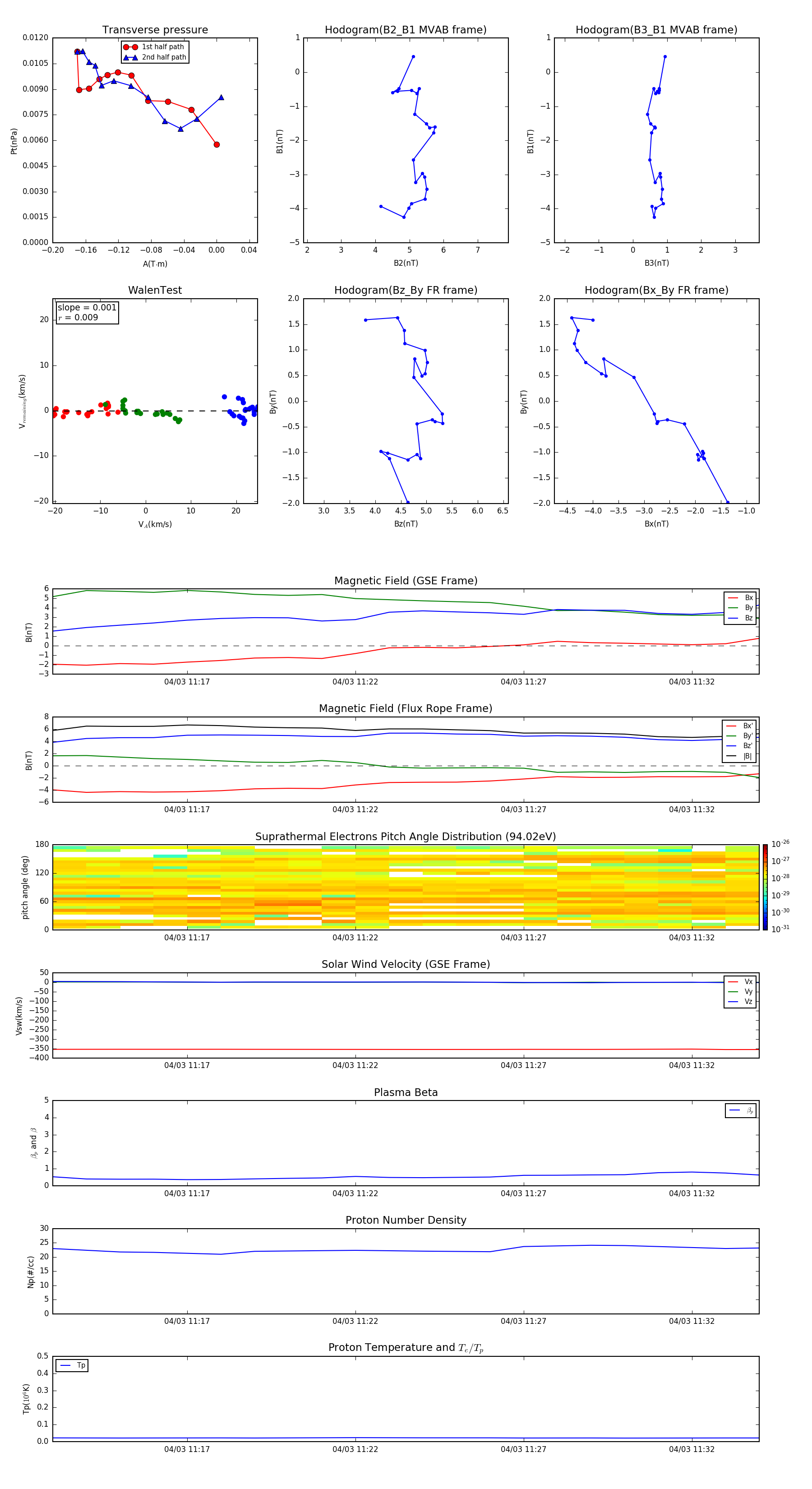Image resolution: width=812 pixels, height=1489 pixels.
Task: Click the 'B2(nT)' x-axis label
Action: (x=406, y=263)
